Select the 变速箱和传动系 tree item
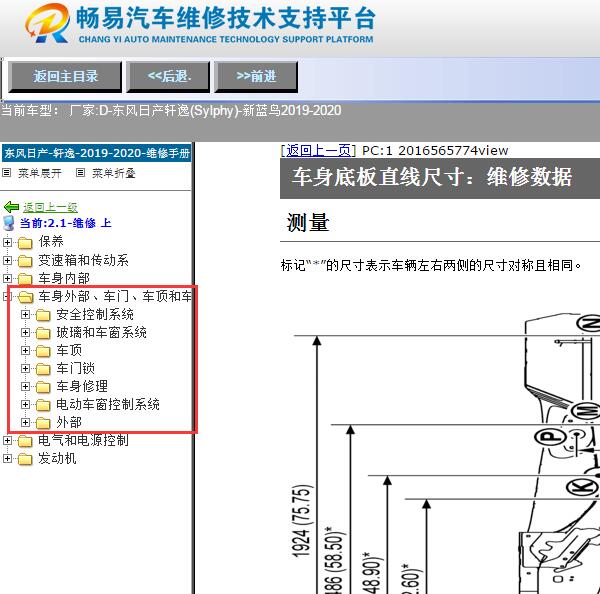The height and width of the screenshot is (594, 600). coord(83,260)
